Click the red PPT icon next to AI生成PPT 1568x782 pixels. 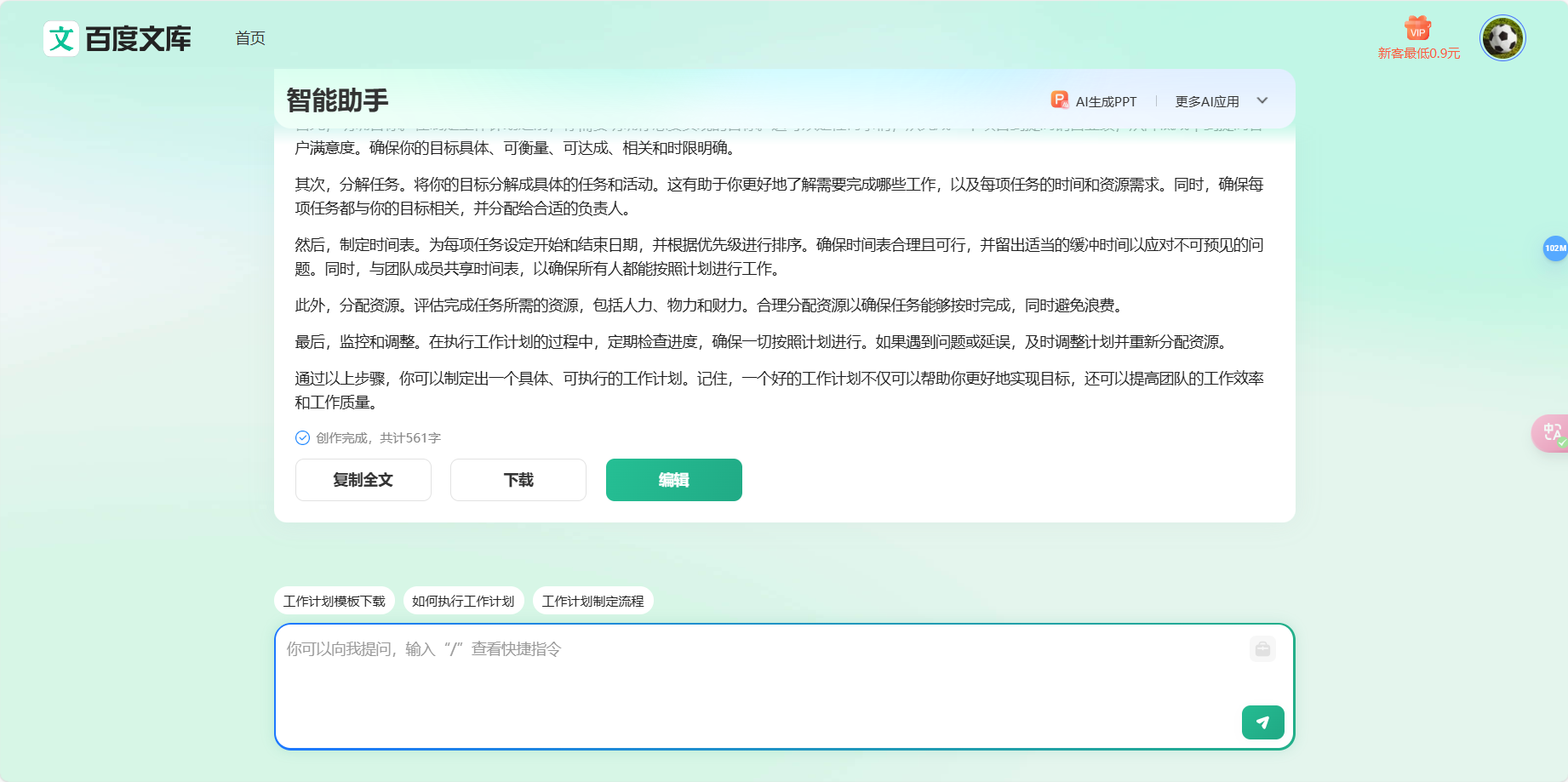click(x=1058, y=100)
